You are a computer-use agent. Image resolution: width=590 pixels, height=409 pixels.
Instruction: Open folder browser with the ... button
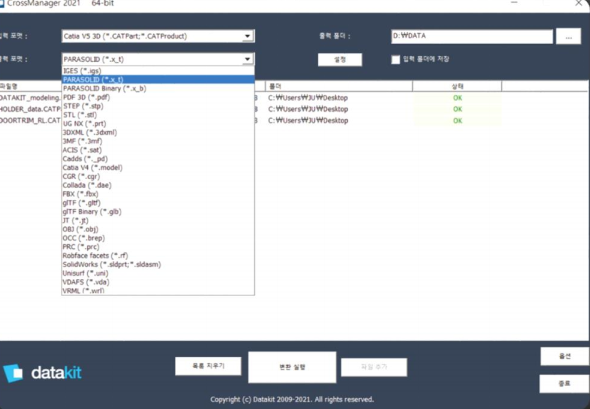(568, 37)
